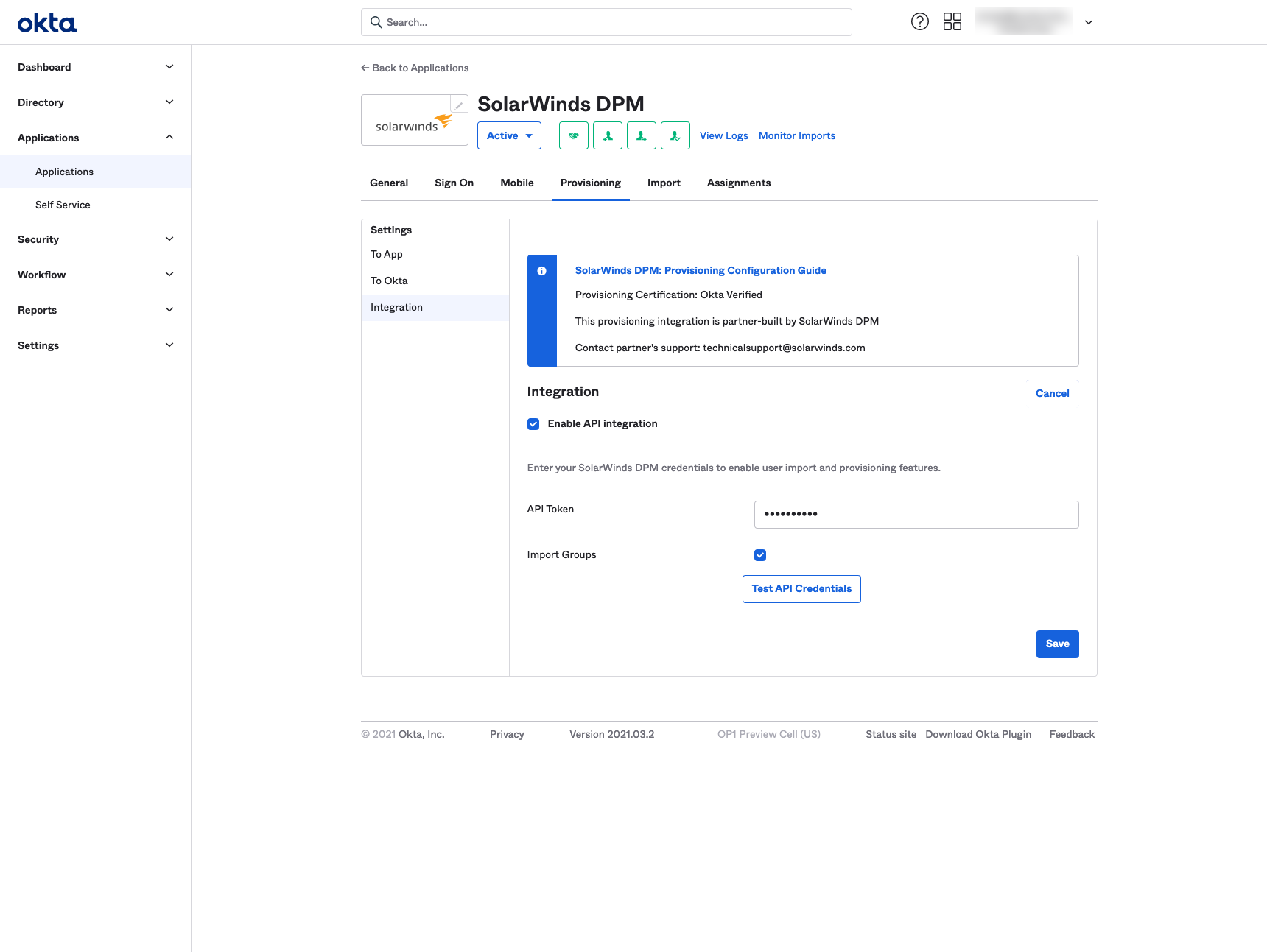Click Cancel in the Integration section
The width and height of the screenshot is (1267, 952).
pyautogui.click(x=1052, y=393)
